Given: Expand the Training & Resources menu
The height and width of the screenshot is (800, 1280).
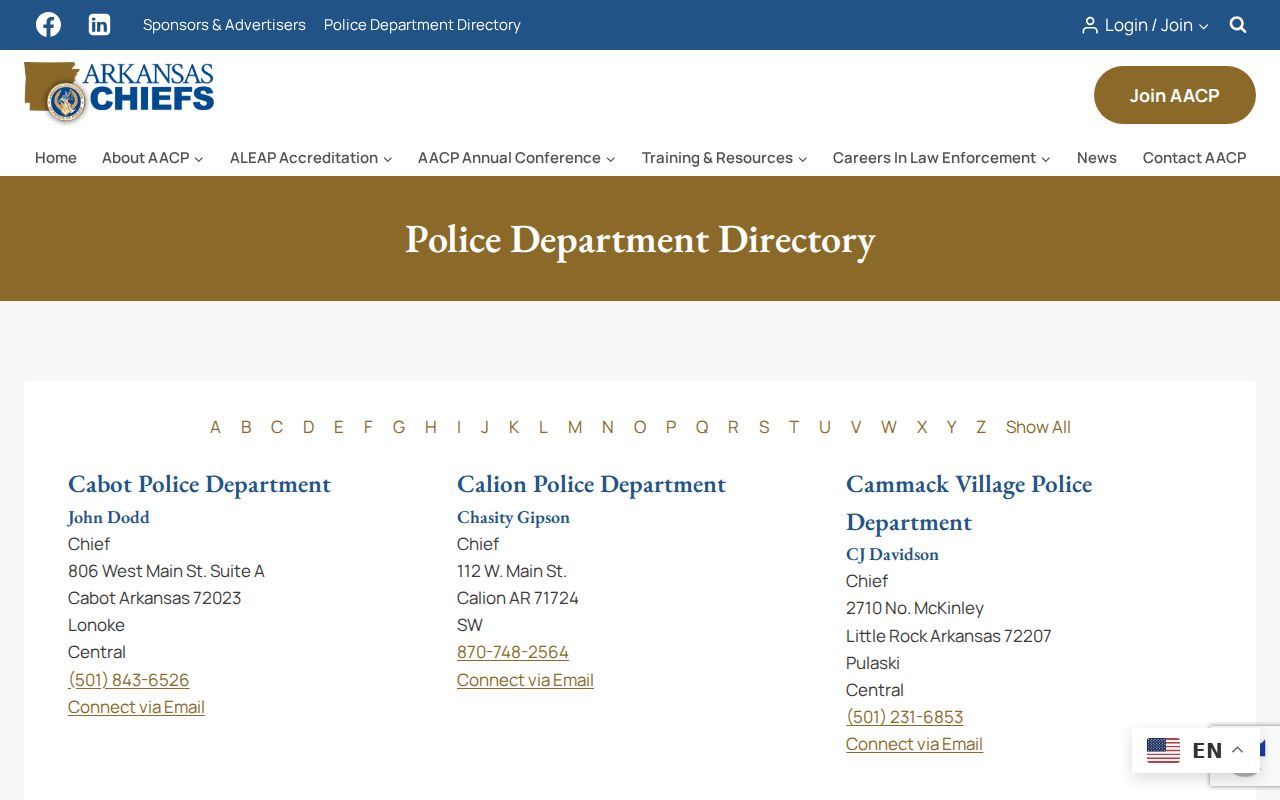Looking at the screenshot, I should tap(724, 158).
